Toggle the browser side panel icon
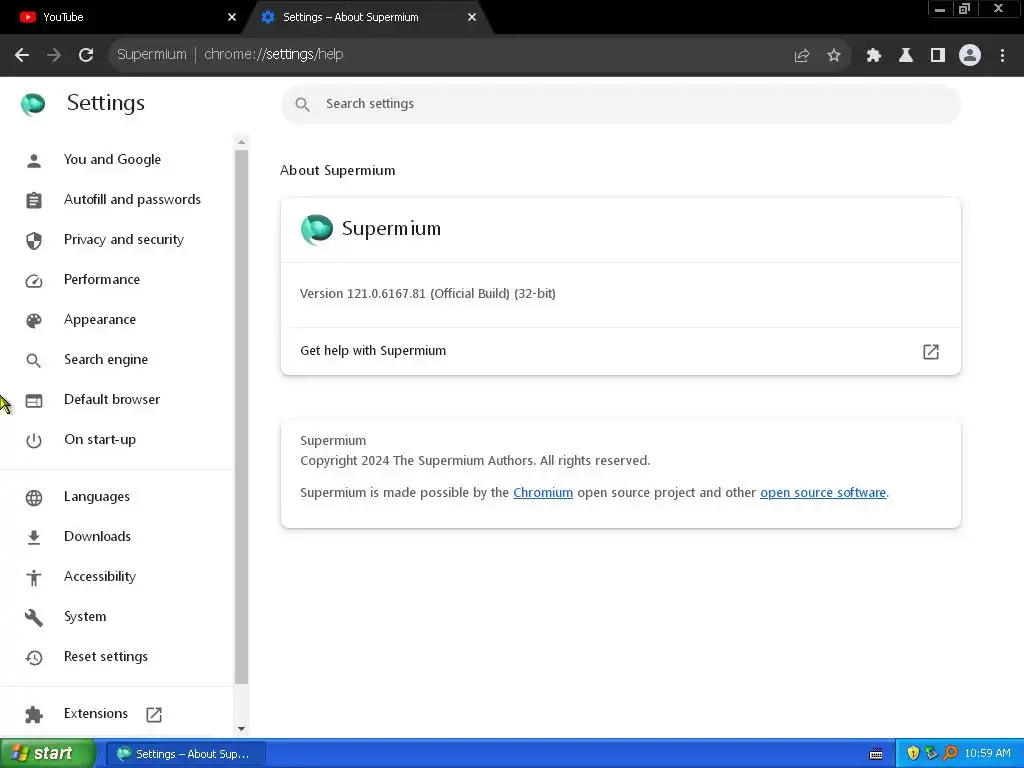The width and height of the screenshot is (1024, 768). [938, 56]
